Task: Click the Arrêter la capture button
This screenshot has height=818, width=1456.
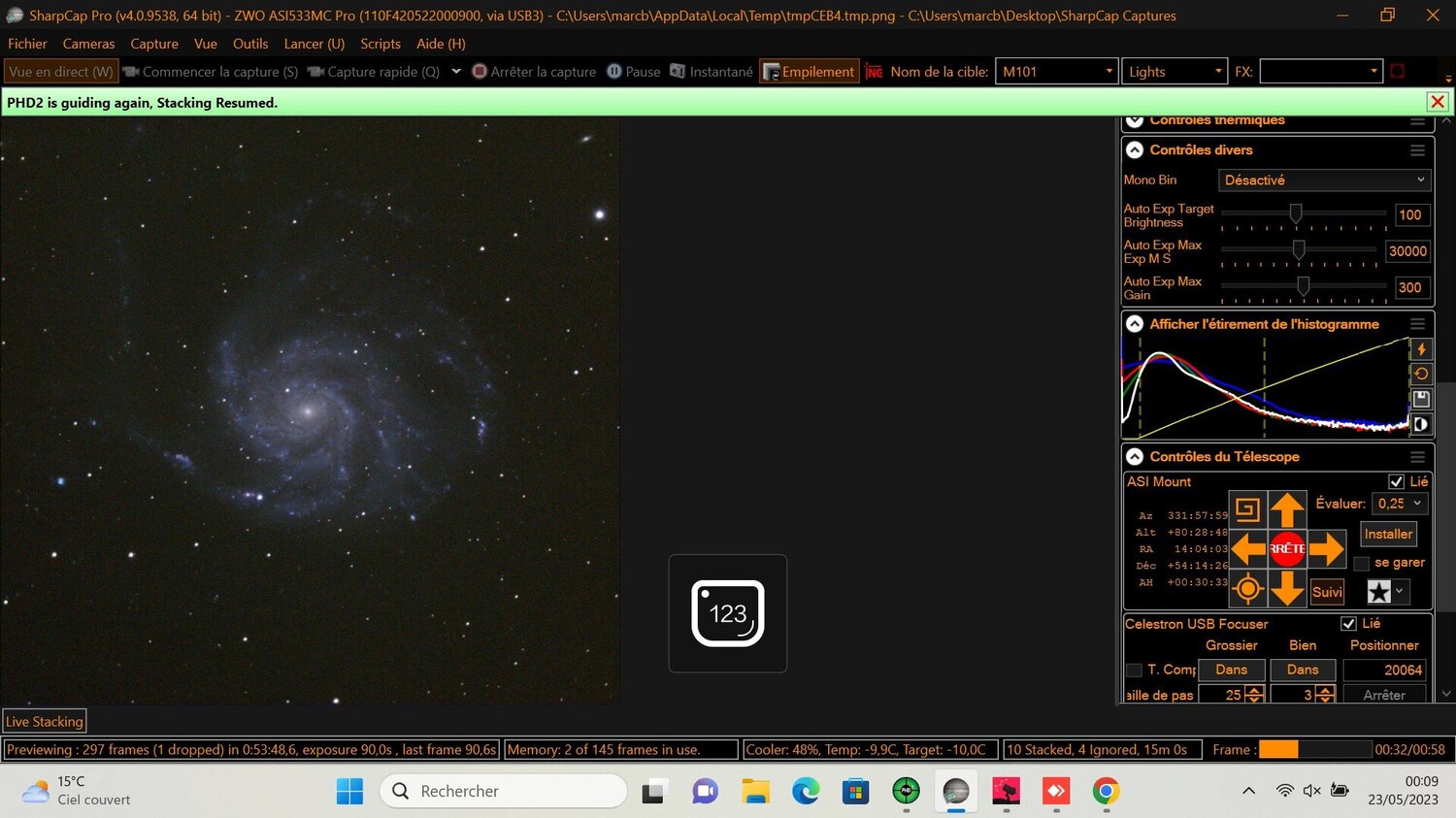Action: click(x=534, y=72)
